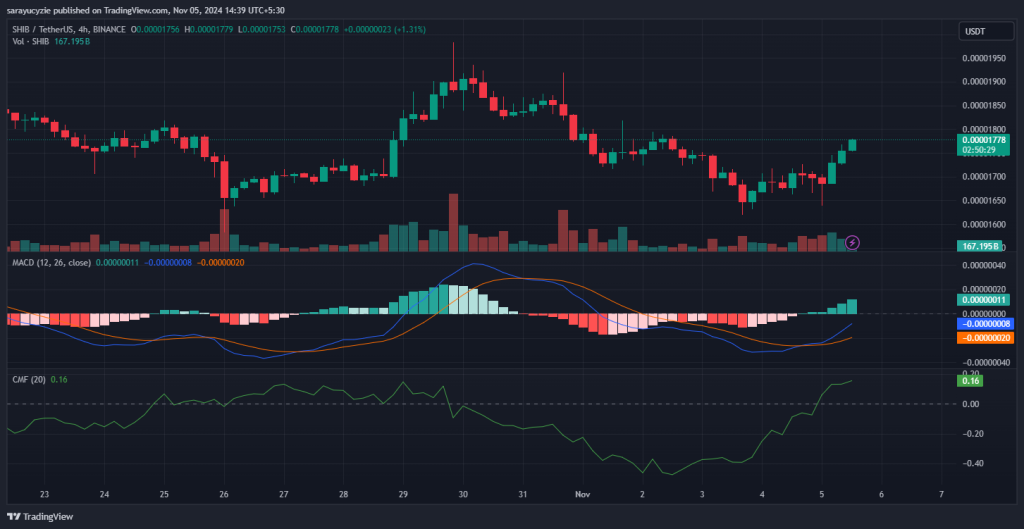This screenshot has height=529, width=1024.
Task: Click the TradingView.com link in the header
Action: (x=122, y=10)
